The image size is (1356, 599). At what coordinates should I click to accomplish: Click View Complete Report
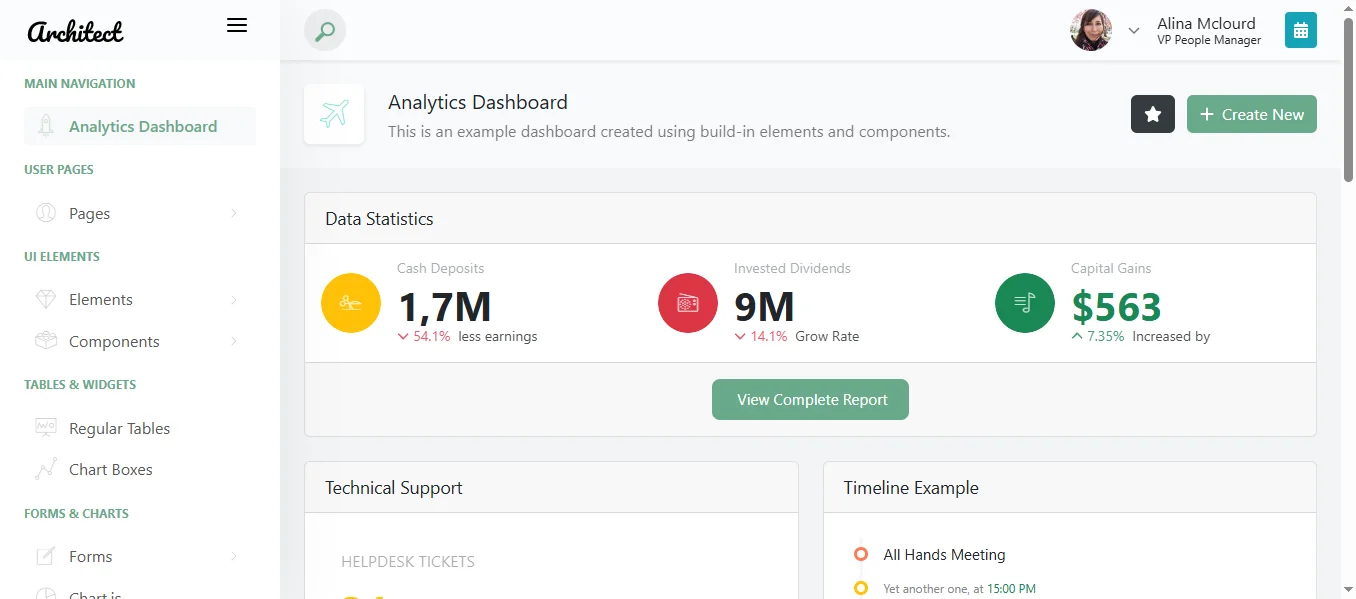tap(810, 399)
